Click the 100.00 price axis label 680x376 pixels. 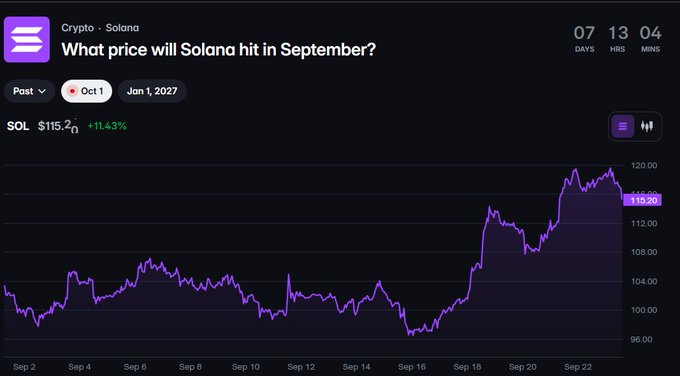tap(644, 310)
